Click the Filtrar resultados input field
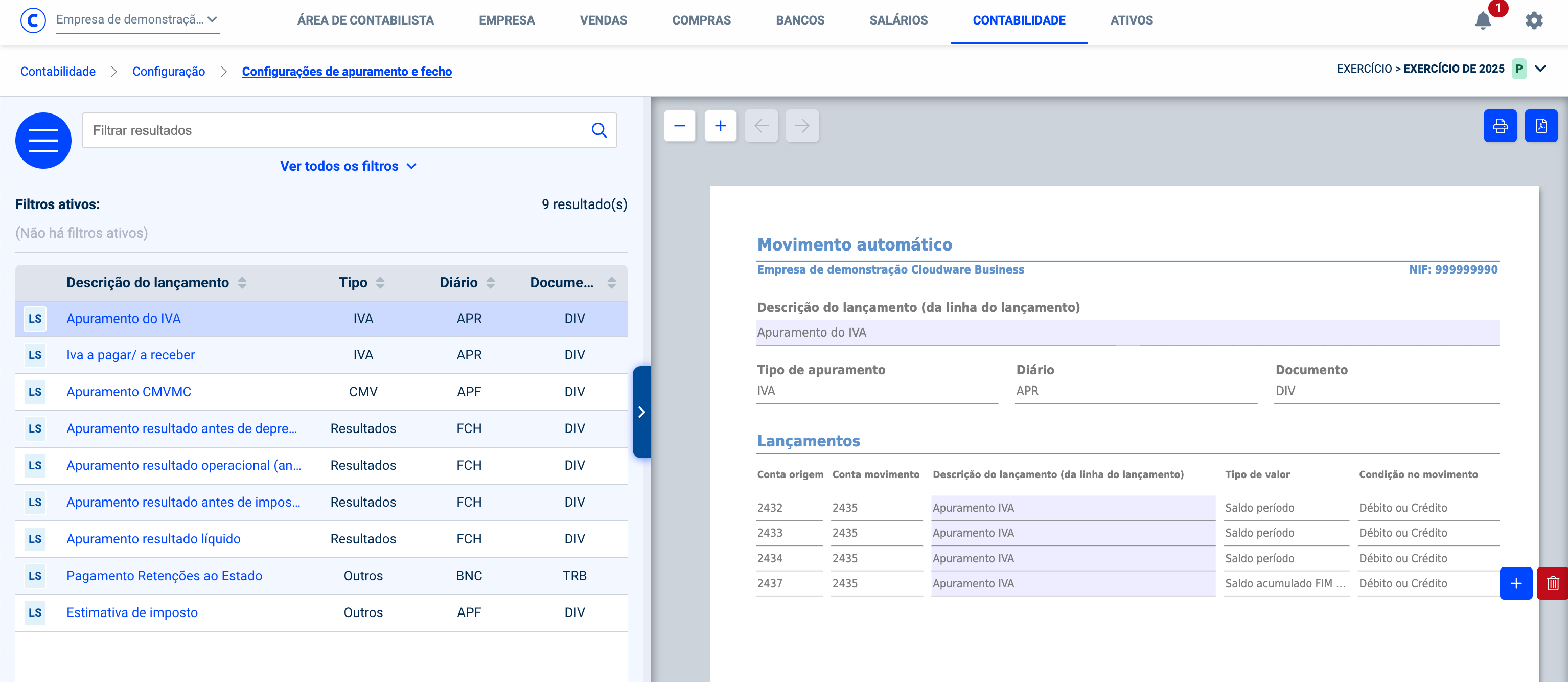 tap(335, 130)
